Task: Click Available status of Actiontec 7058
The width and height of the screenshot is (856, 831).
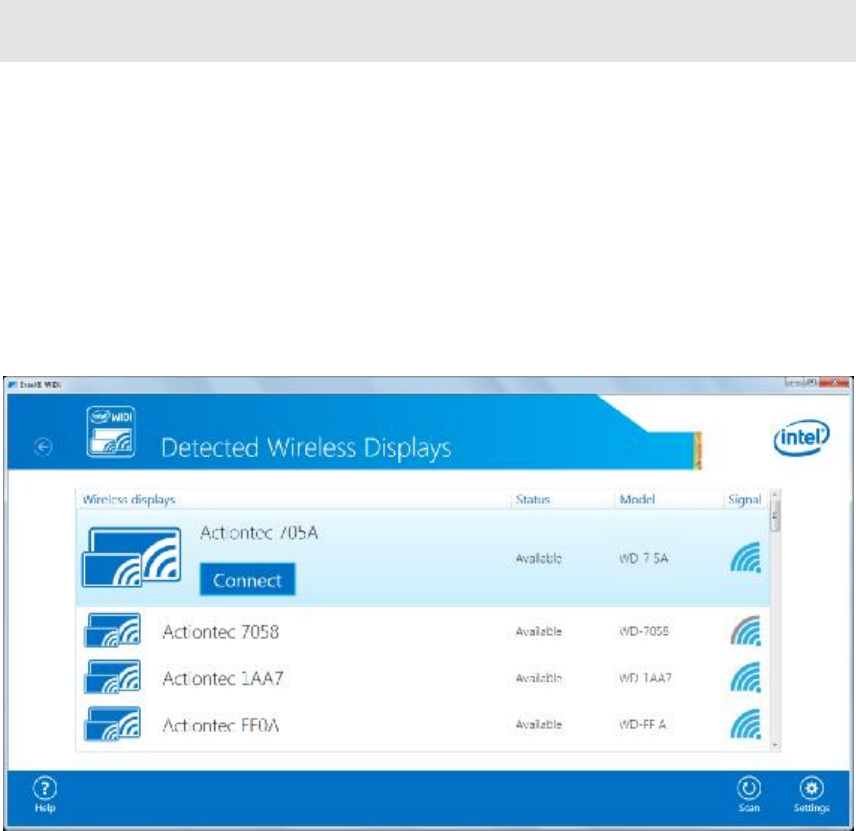Action: coord(539,631)
